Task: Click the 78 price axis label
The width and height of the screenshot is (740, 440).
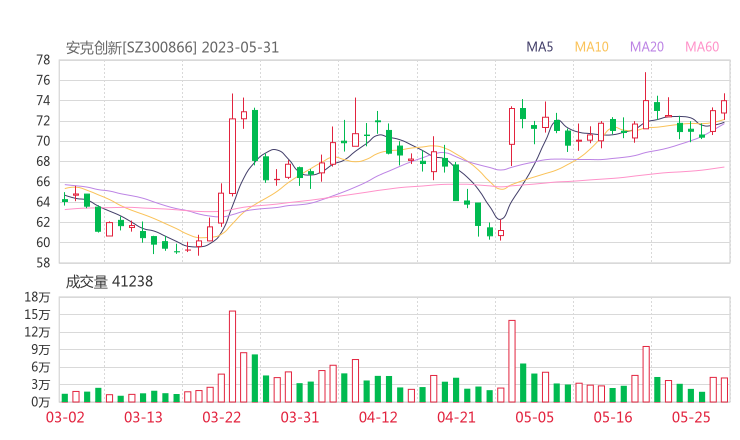Action: tap(43, 60)
